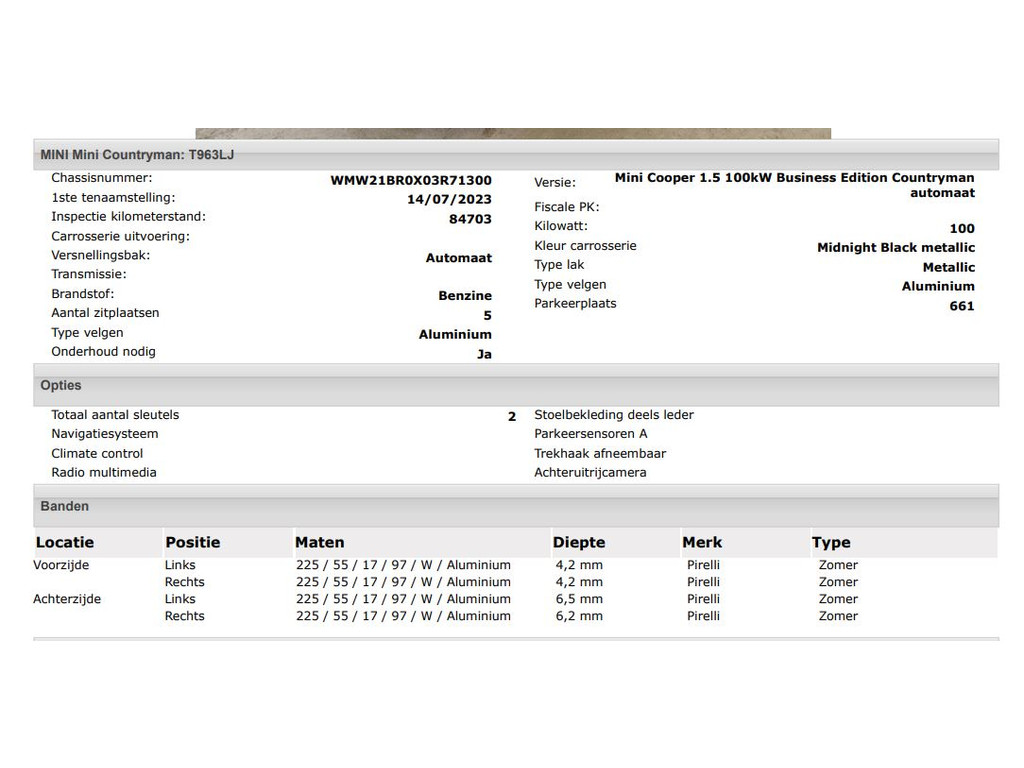The height and width of the screenshot is (768, 1024).
Task: Click the Voorzijde location cell
Action: 61,565
